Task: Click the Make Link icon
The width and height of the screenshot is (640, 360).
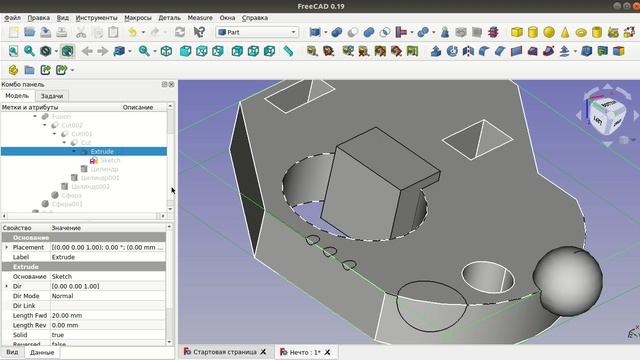Action: tap(45, 70)
